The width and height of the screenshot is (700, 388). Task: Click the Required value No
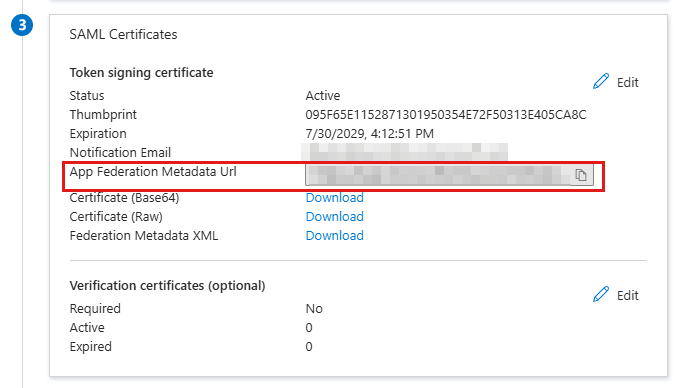click(x=314, y=309)
